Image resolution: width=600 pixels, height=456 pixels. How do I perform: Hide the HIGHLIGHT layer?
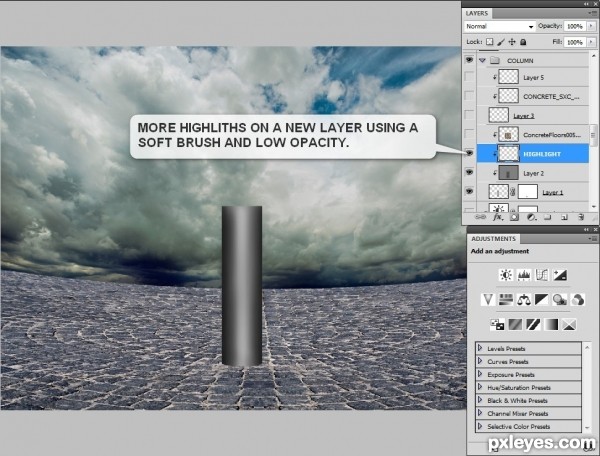[x=469, y=153]
